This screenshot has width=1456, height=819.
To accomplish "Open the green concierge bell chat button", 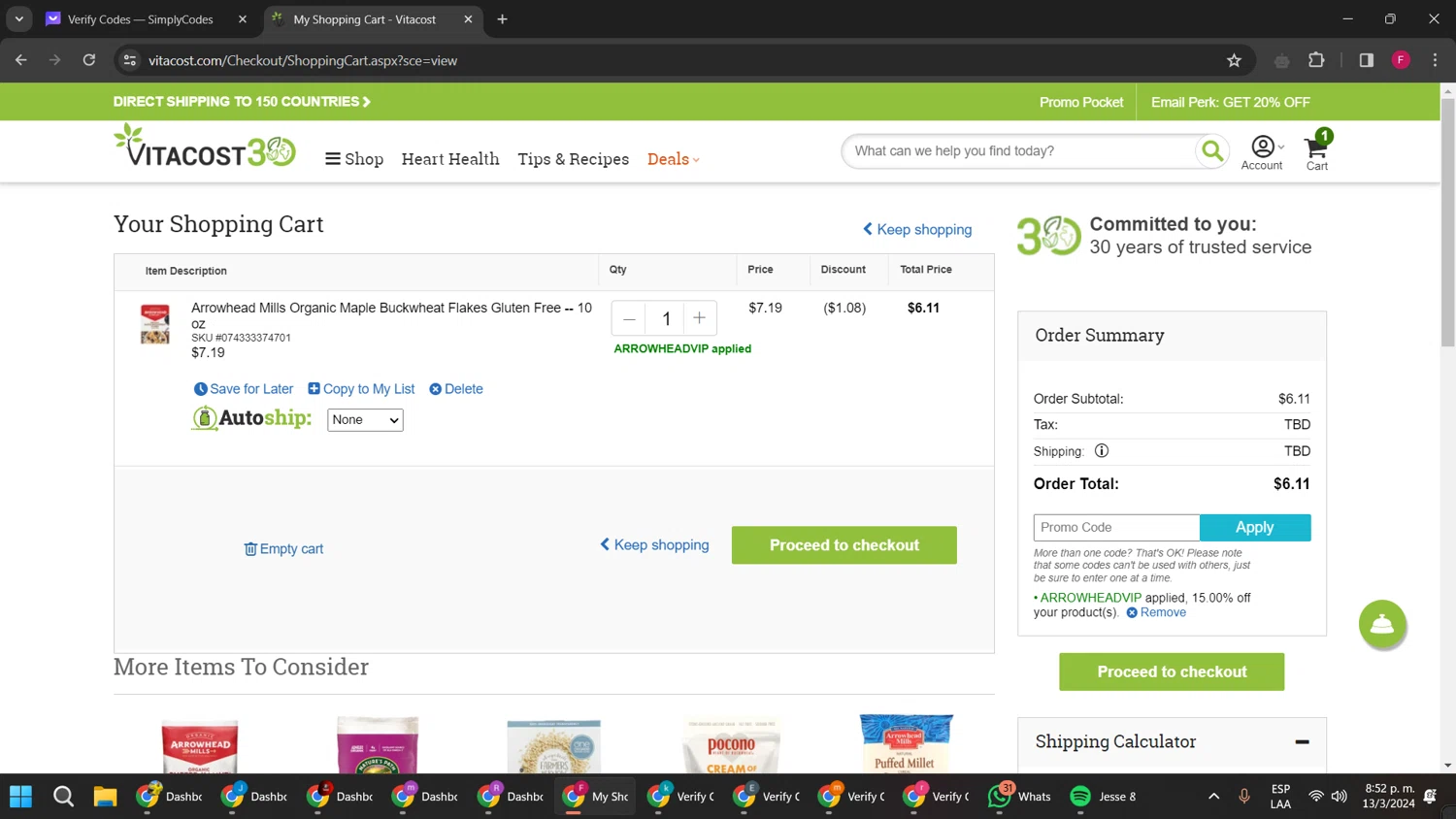I will tap(1382, 624).
